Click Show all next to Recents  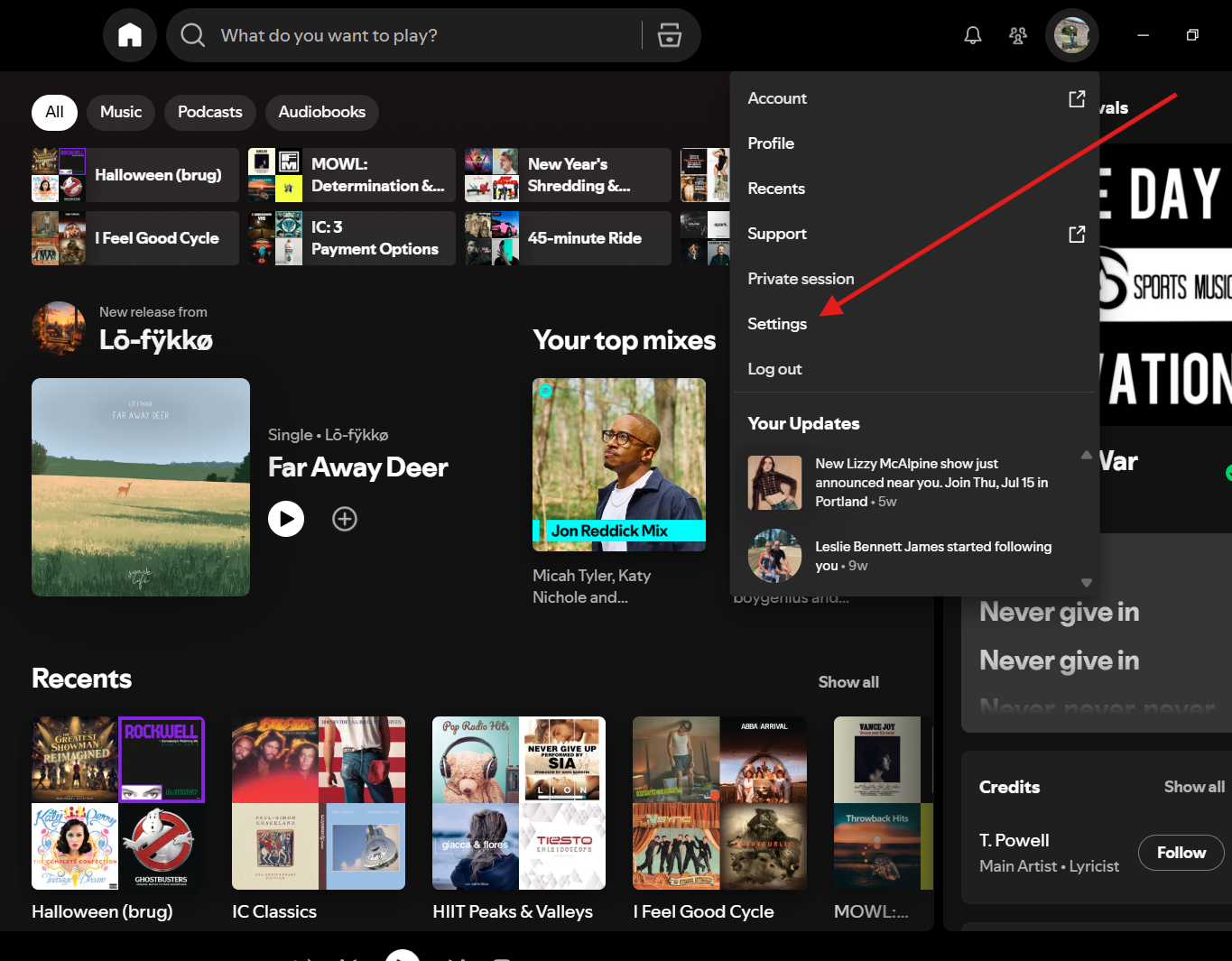tap(848, 682)
